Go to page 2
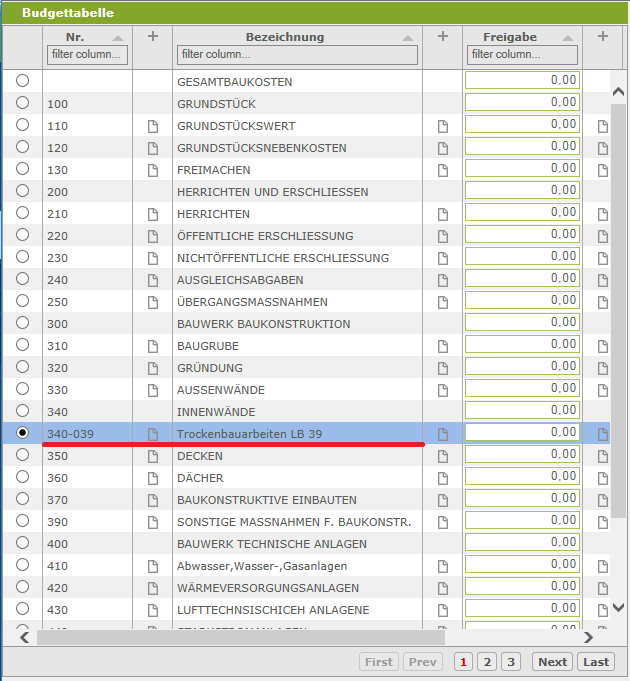Image resolution: width=630 pixels, height=681 pixels. click(487, 662)
